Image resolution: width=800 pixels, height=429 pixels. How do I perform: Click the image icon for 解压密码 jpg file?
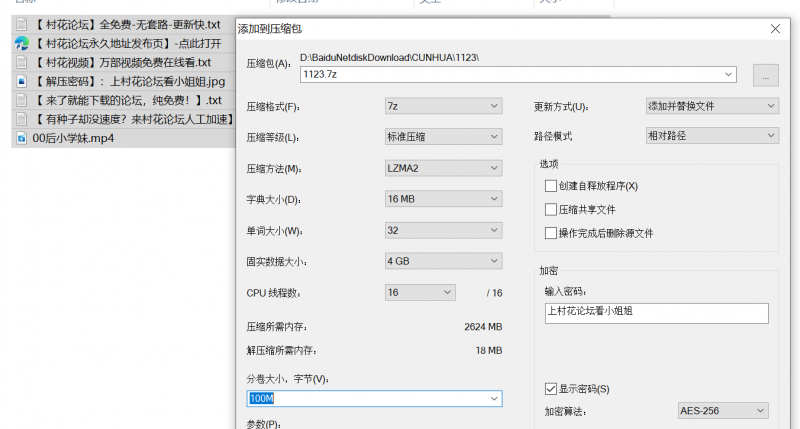point(20,82)
